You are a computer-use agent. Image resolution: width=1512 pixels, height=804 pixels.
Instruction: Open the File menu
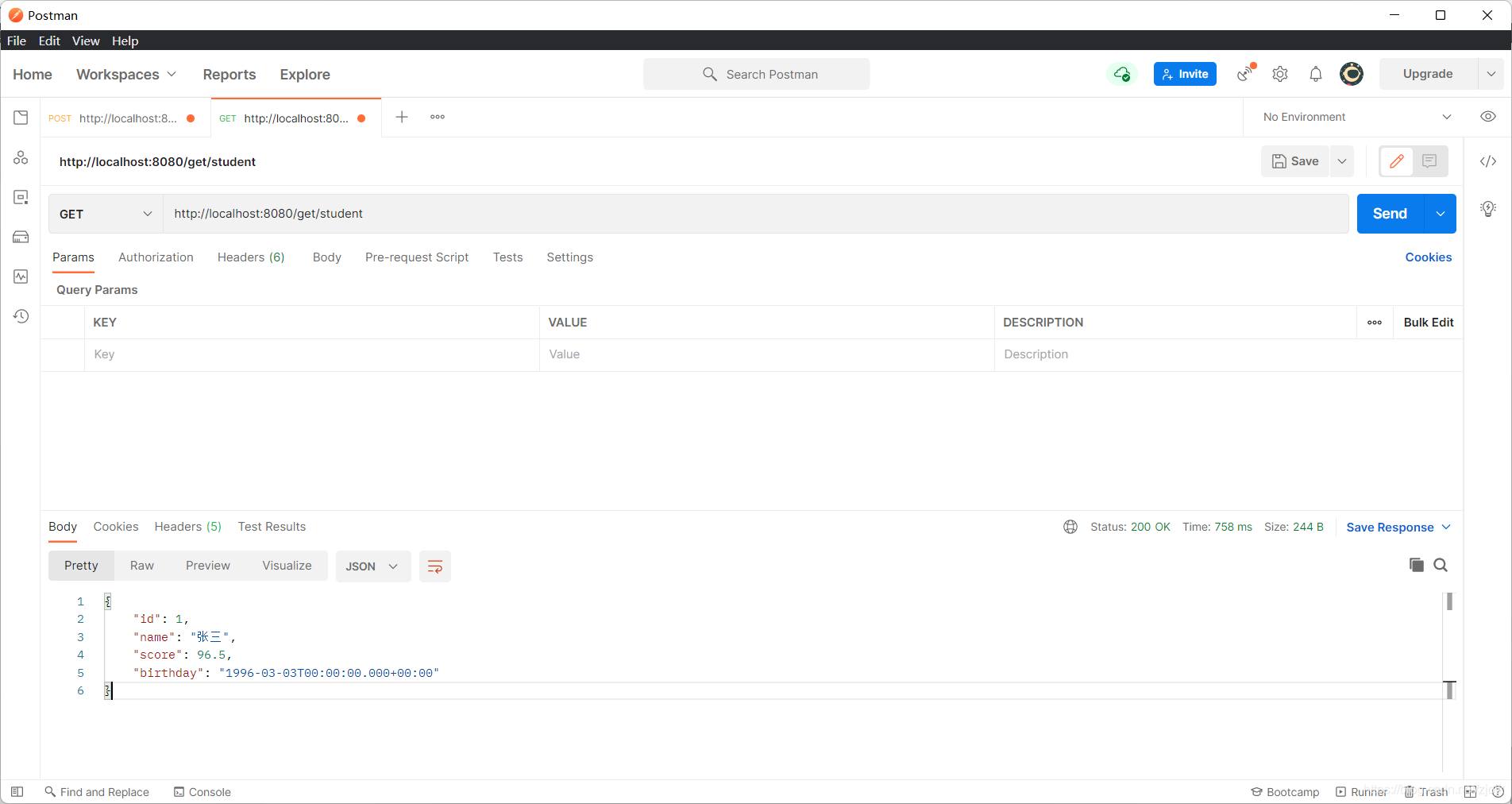pos(17,41)
